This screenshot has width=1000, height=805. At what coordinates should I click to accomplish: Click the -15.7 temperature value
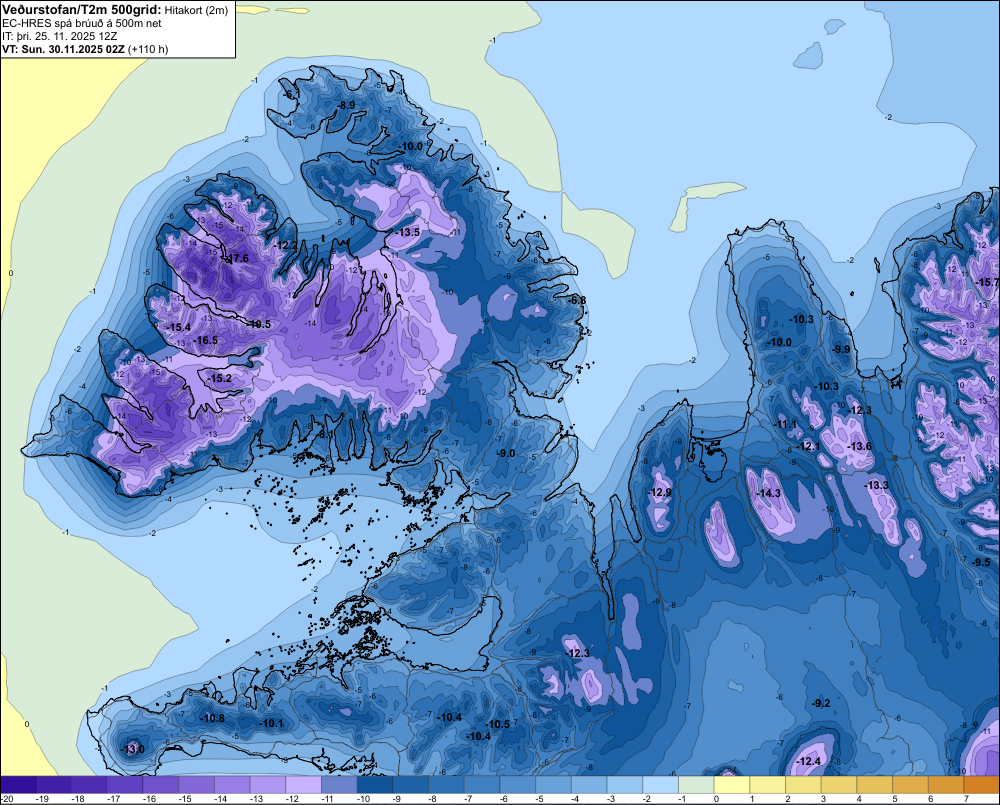(x=989, y=282)
